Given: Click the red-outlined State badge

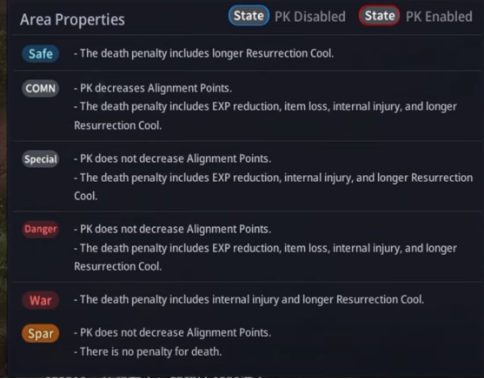Looking at the screenshot, I should 379,16.
